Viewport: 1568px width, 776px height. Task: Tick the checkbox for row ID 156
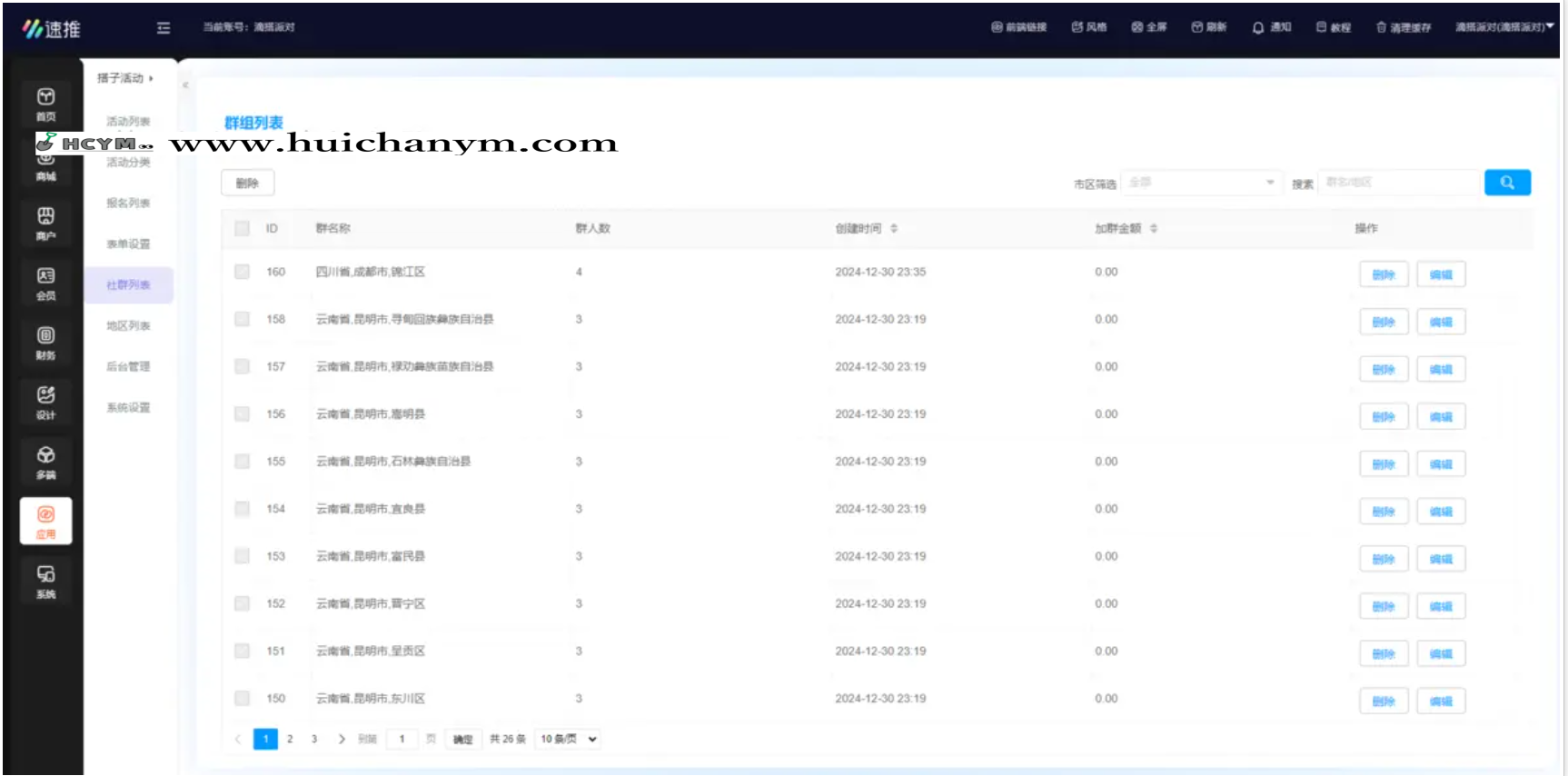click(x=242, y=413)
